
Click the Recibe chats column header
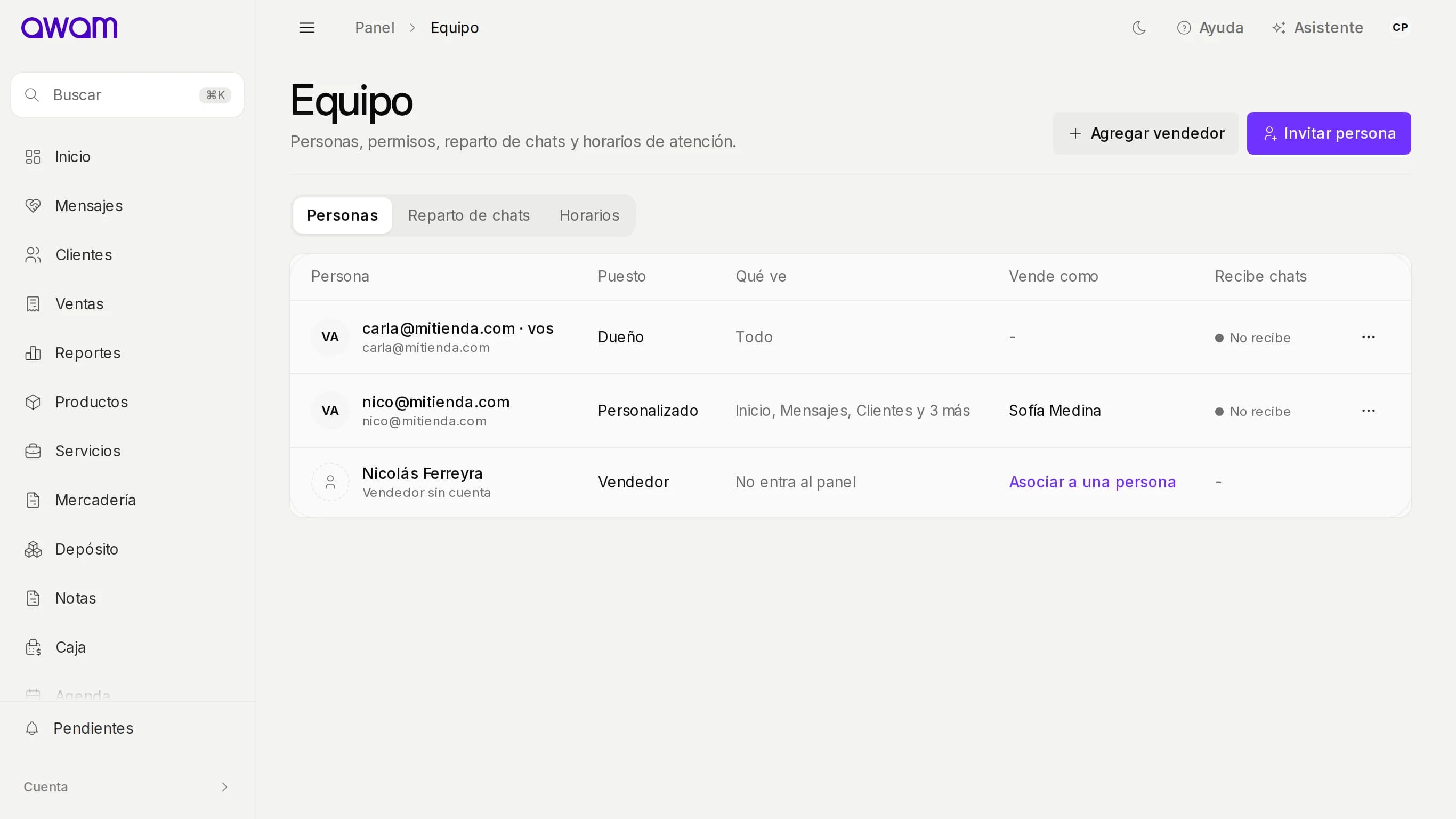1260,277
